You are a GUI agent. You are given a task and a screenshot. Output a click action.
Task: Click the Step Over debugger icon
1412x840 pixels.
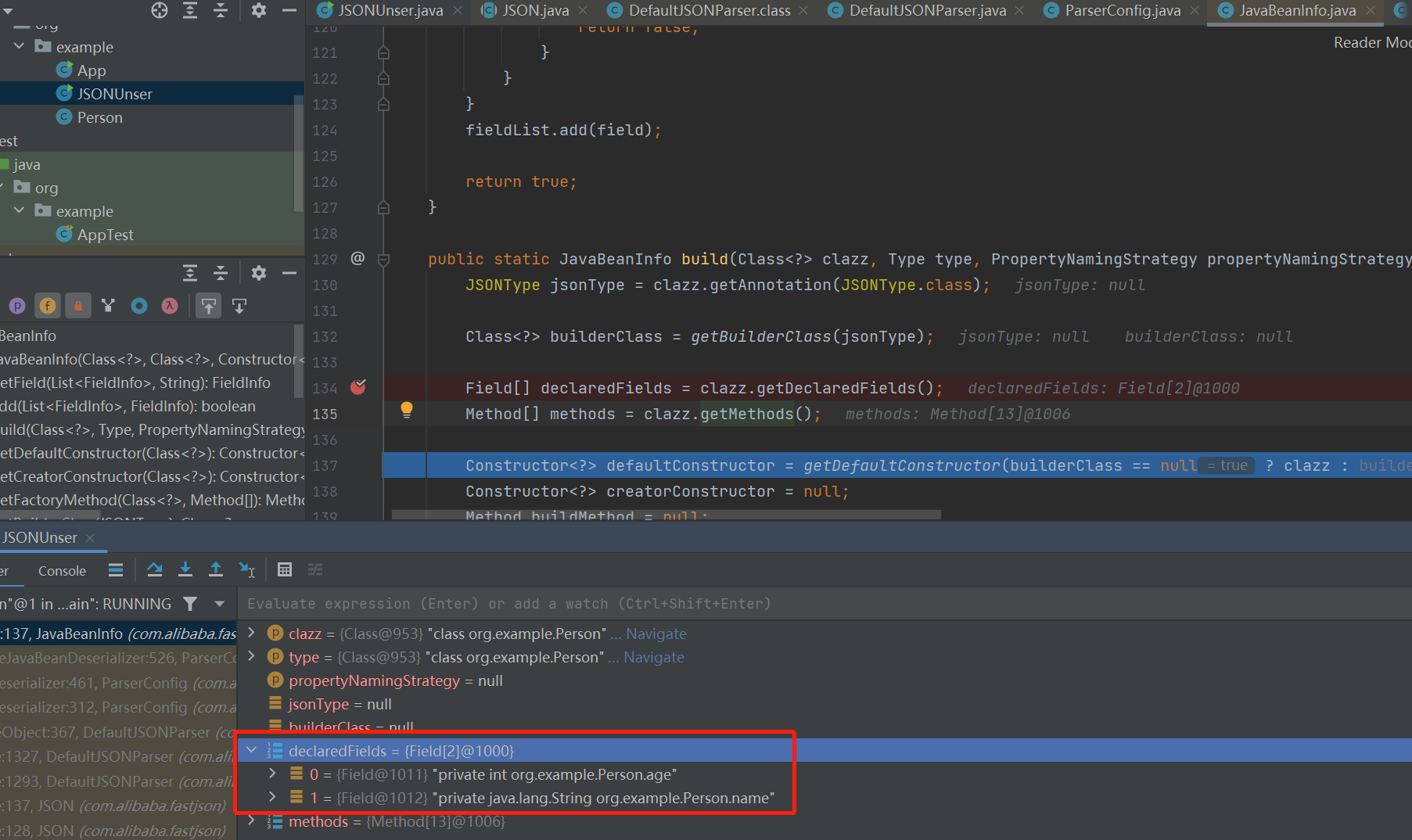155,569
